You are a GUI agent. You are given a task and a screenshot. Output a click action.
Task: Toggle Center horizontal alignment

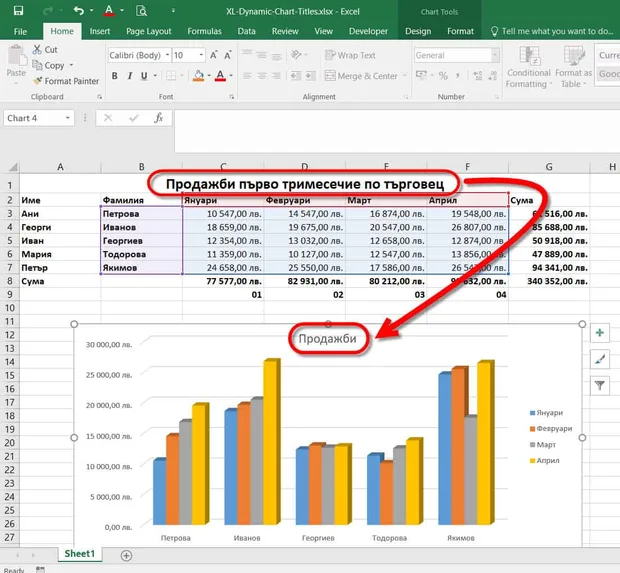pyautogui.click(x=262, y=76)
